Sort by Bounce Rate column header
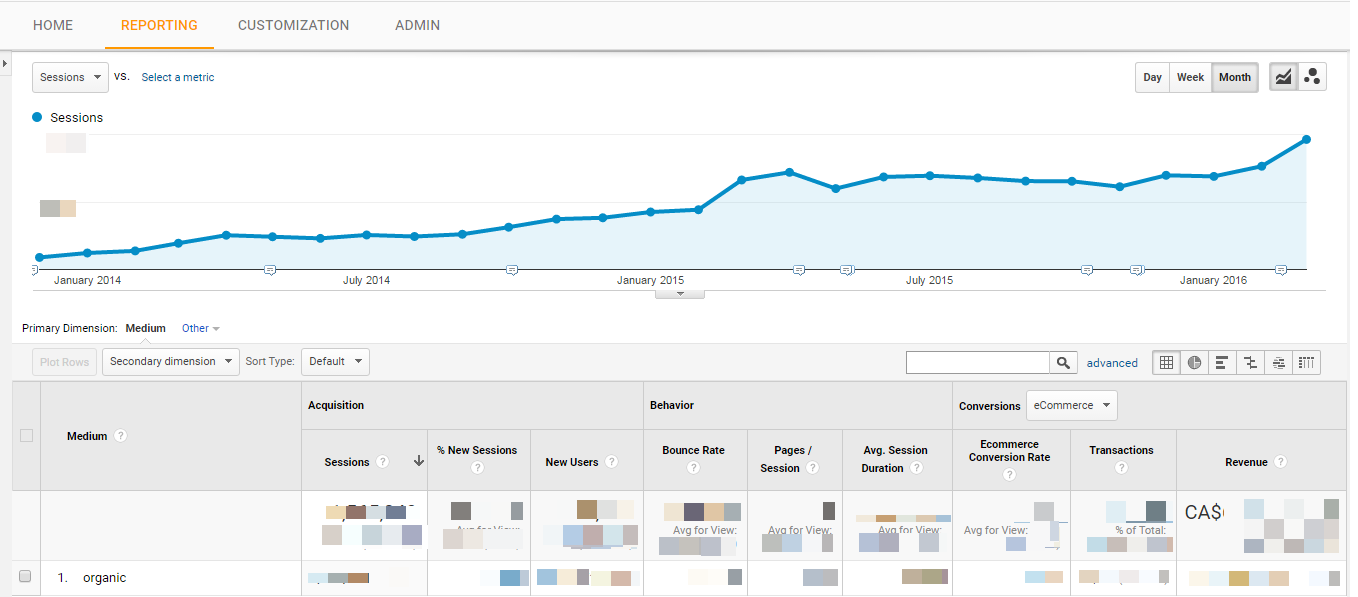The width and height of the screenshot is (1358, 597). (694, 450)
